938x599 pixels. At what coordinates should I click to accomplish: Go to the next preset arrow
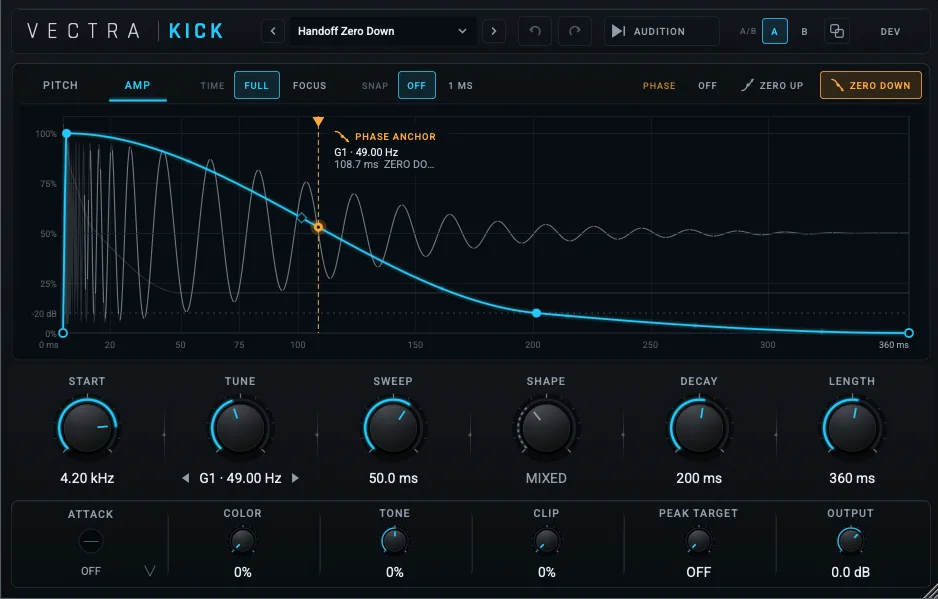click(494, 31)
